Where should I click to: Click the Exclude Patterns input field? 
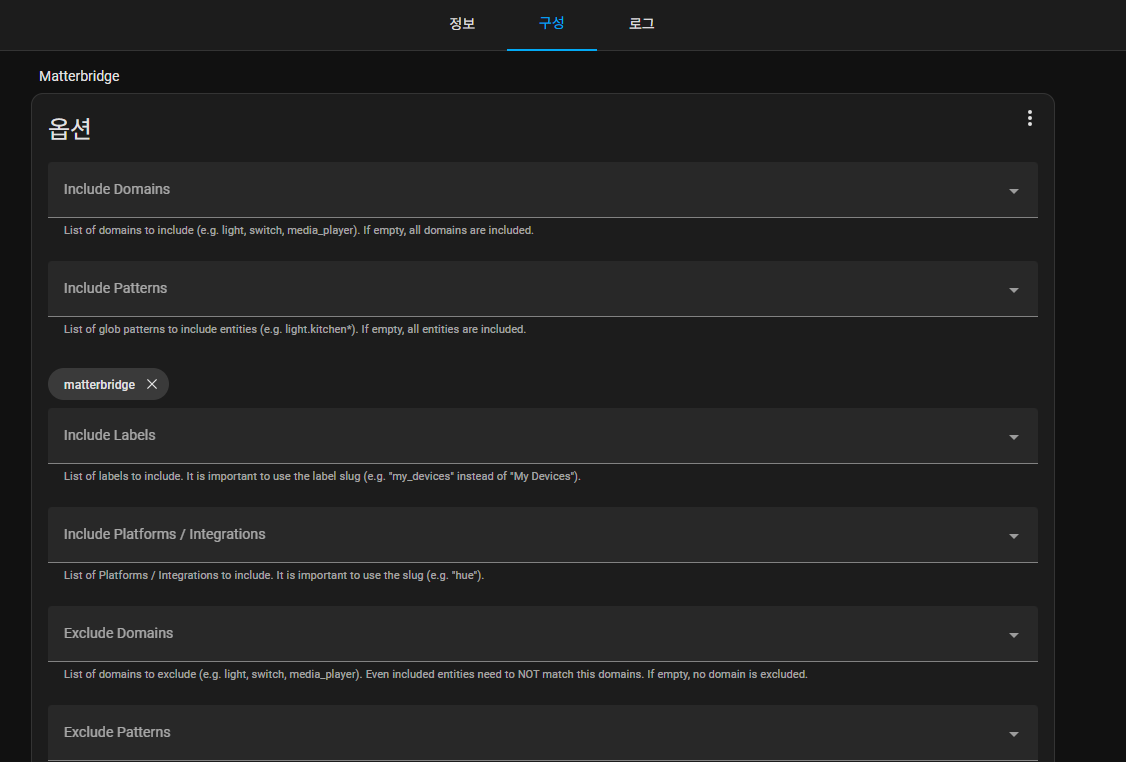[542, 733]
